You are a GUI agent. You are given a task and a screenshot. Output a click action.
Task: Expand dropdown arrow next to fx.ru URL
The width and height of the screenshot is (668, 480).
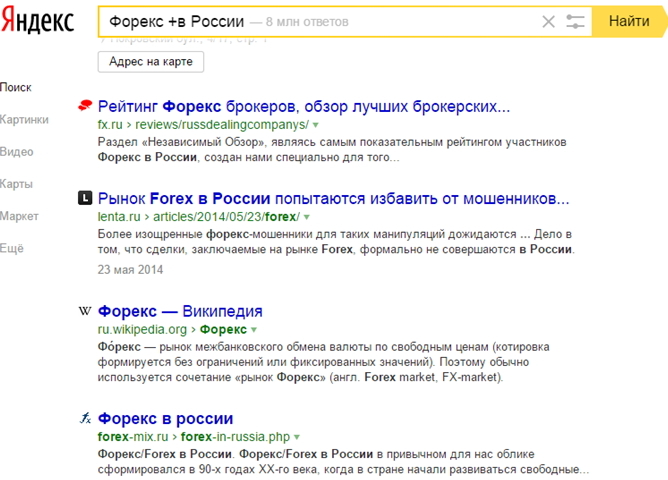tap(316, 125)
